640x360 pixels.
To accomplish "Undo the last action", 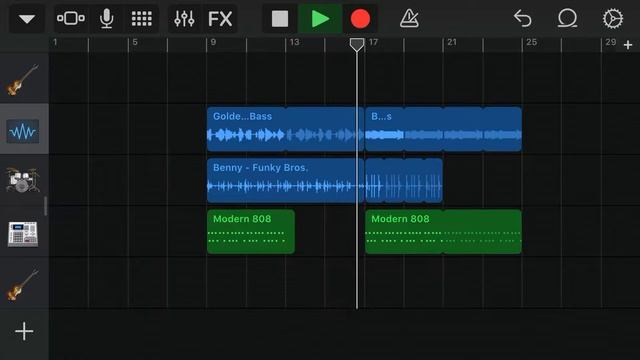I will (522, 19).
